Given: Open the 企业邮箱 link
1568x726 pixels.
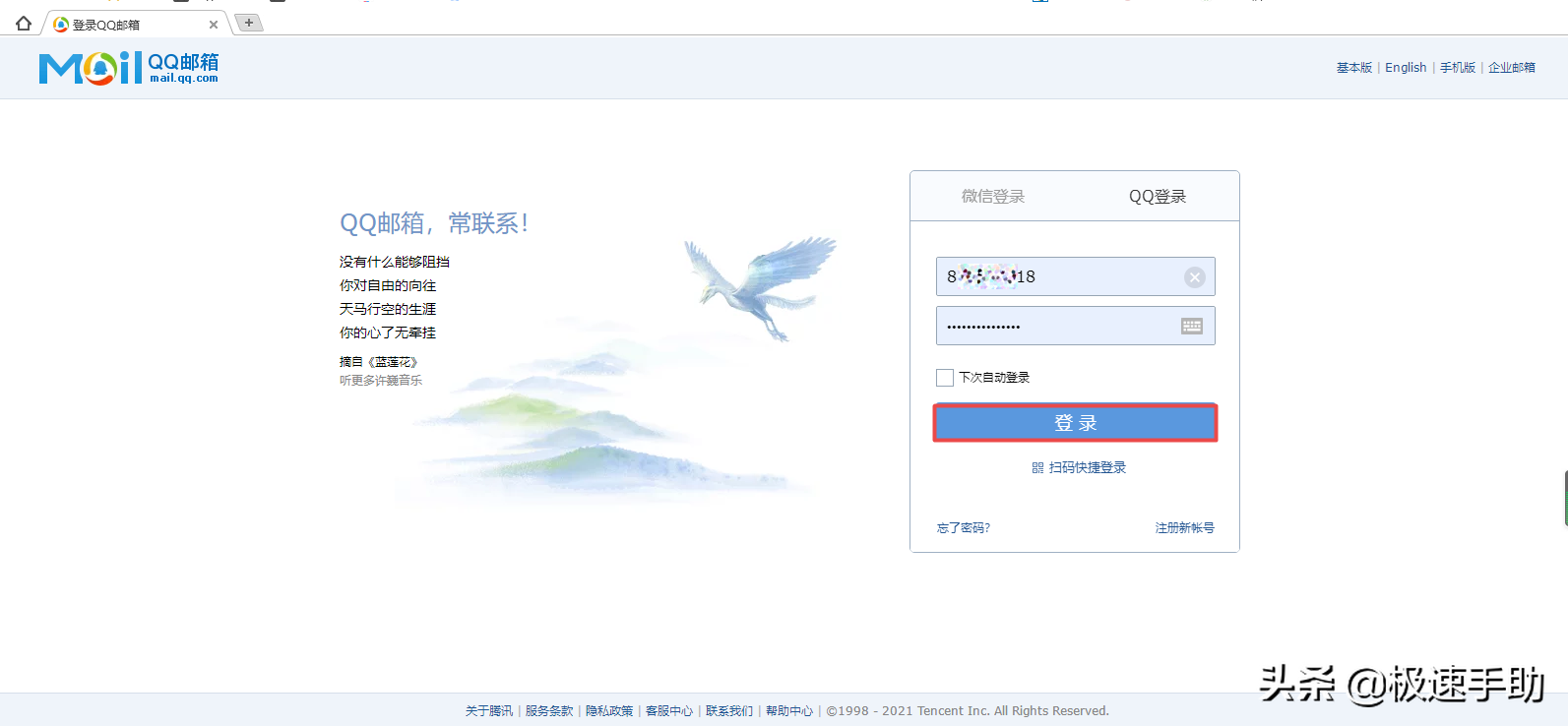Looking at the screenshot, I should tap(1511, 68).
